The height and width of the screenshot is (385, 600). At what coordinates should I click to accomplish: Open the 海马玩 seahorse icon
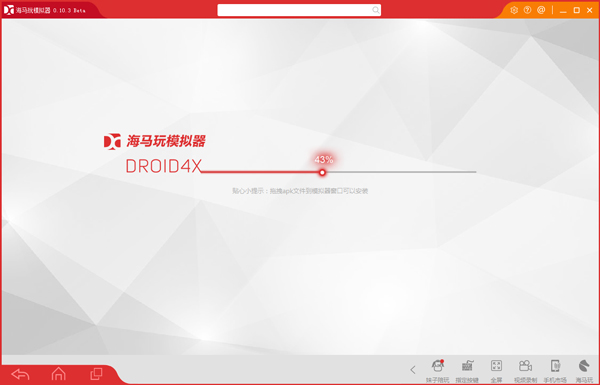click(584, 370)
